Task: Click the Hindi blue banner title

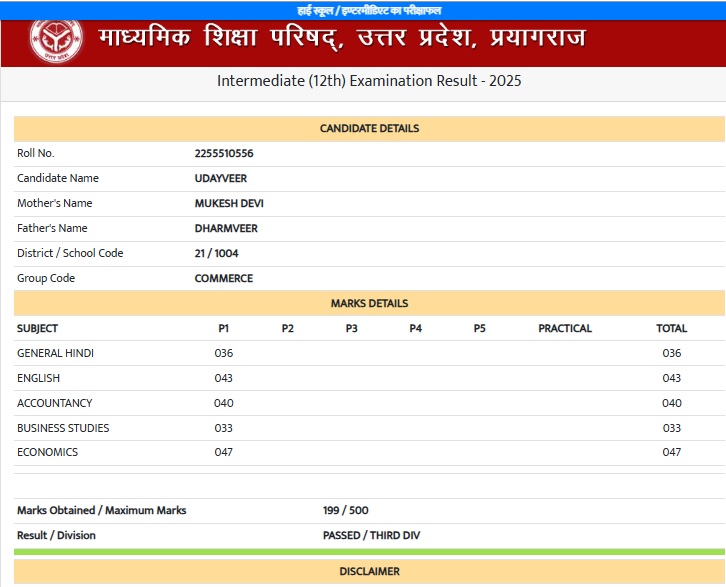Action: pyautogui.click(x=369, y=11)
